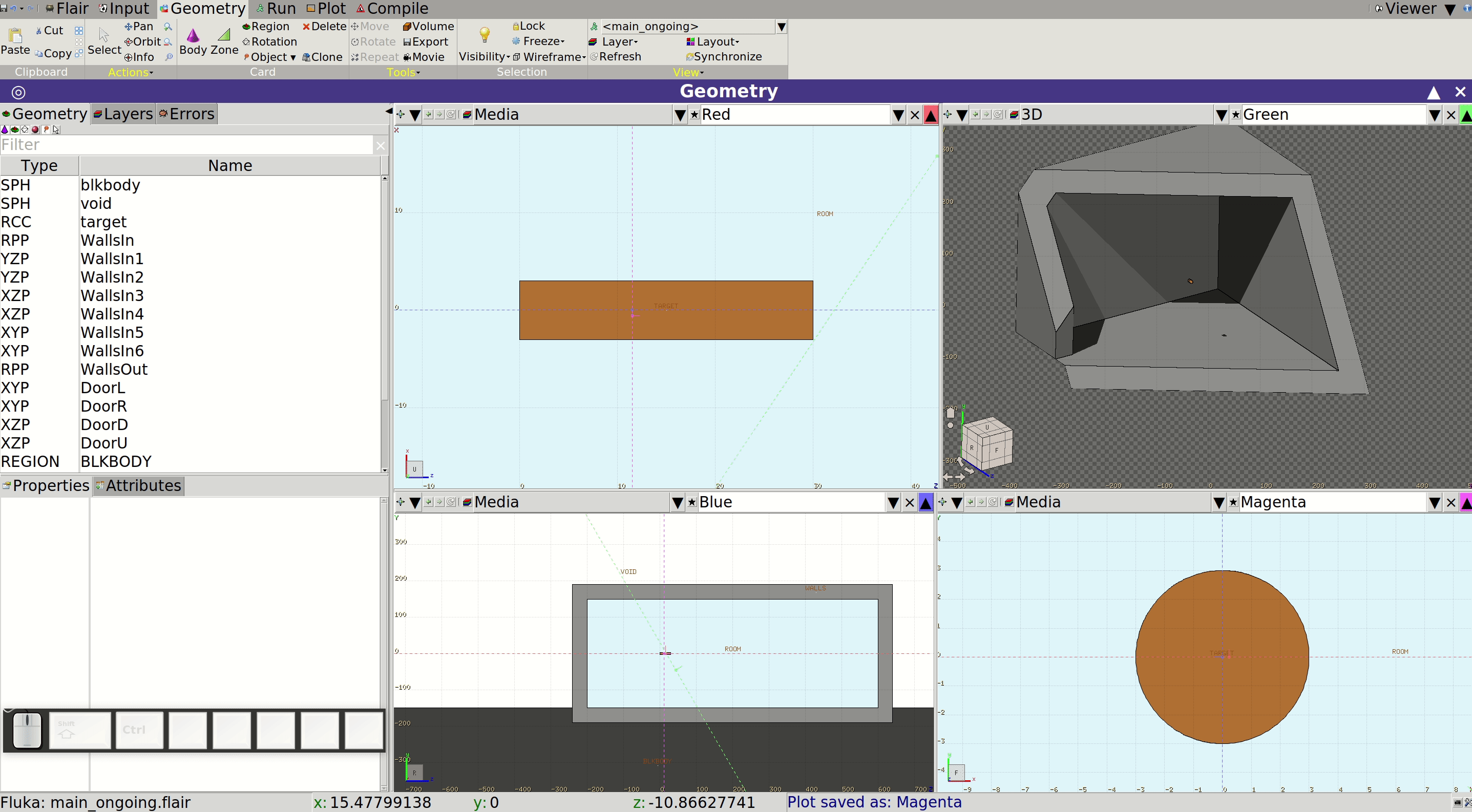Viewport: 1472px width, 812px height.
Task: Click the red triangle color marker of Red viewport
Action: [x=930, y=115]
